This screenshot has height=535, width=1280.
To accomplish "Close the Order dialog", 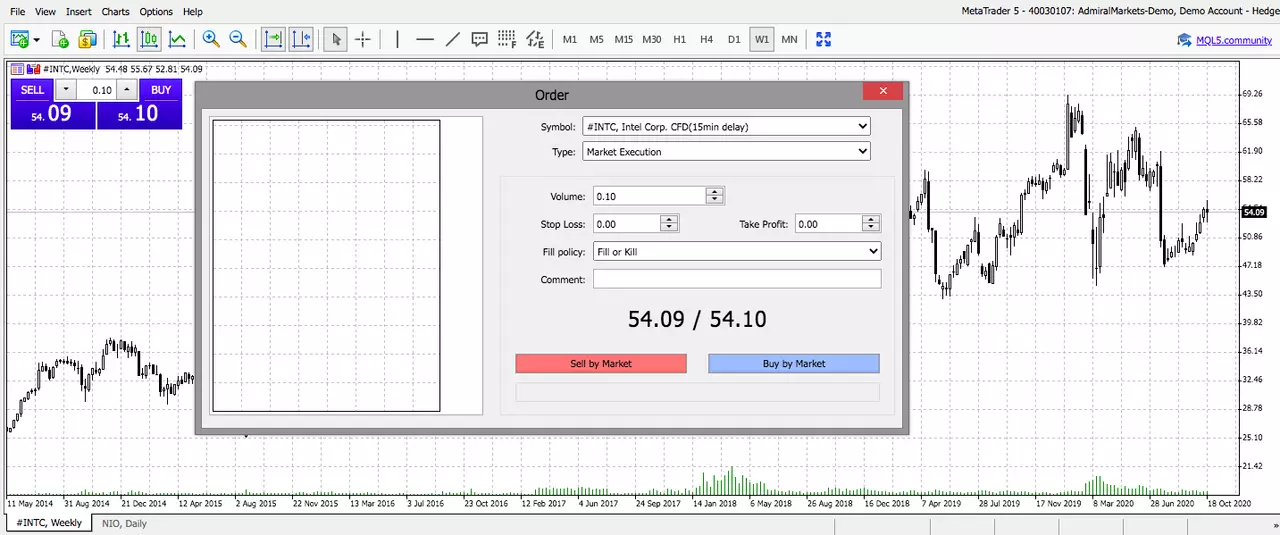I will point(883,91).
